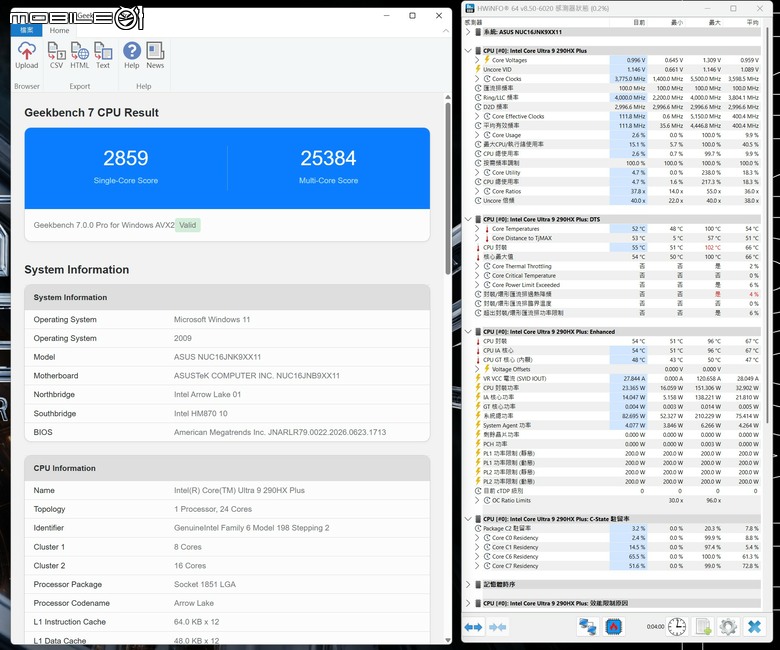Collapse the C-State residency group

click(x=468, y=519)
